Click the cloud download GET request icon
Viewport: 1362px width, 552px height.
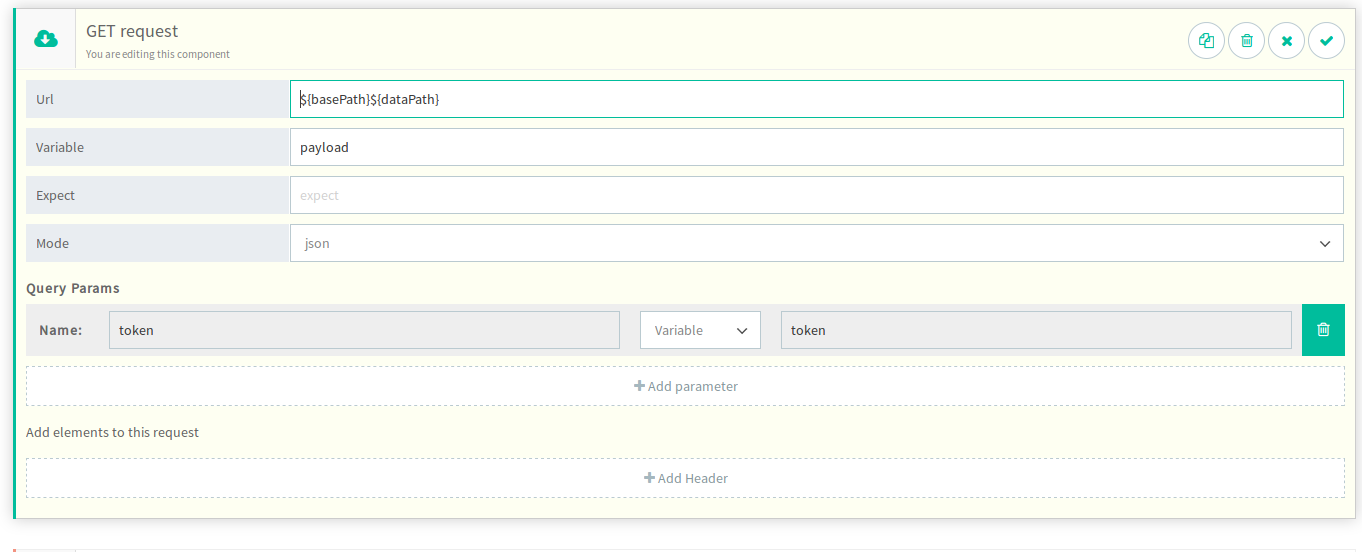pyautogui.click(x=46, y=40)
